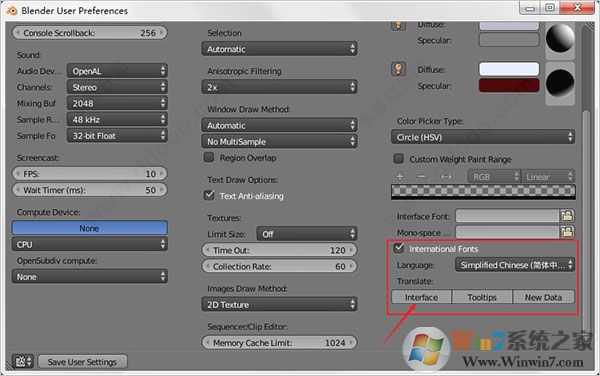The height and width of the screenshot is (376, 600).
Task: Uncheck International Fonts
Action: tap(399, 248)
